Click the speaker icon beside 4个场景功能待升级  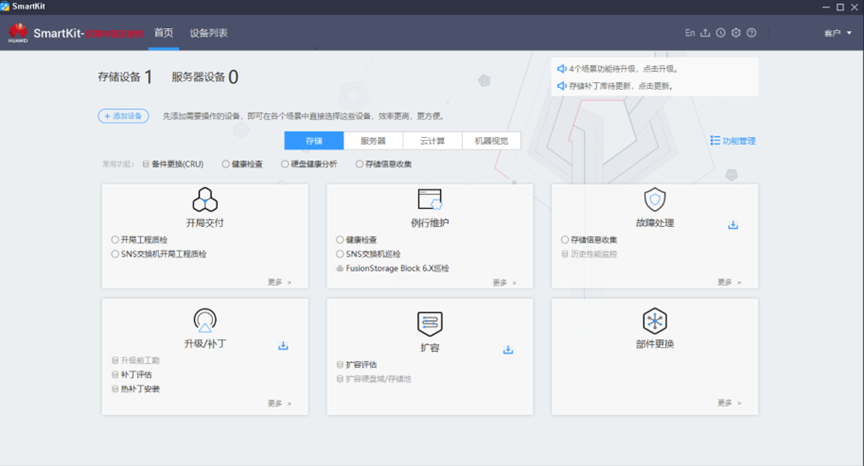pos(561,69)
